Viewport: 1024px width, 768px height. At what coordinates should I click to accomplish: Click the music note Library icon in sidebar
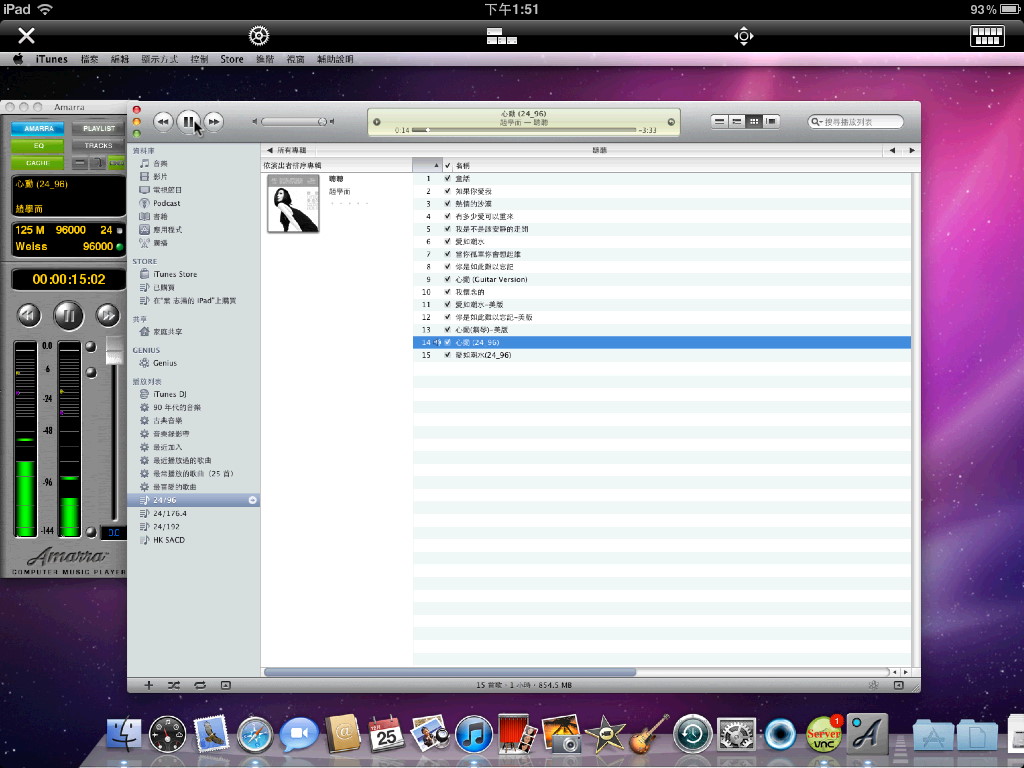[x=144, y=163]
